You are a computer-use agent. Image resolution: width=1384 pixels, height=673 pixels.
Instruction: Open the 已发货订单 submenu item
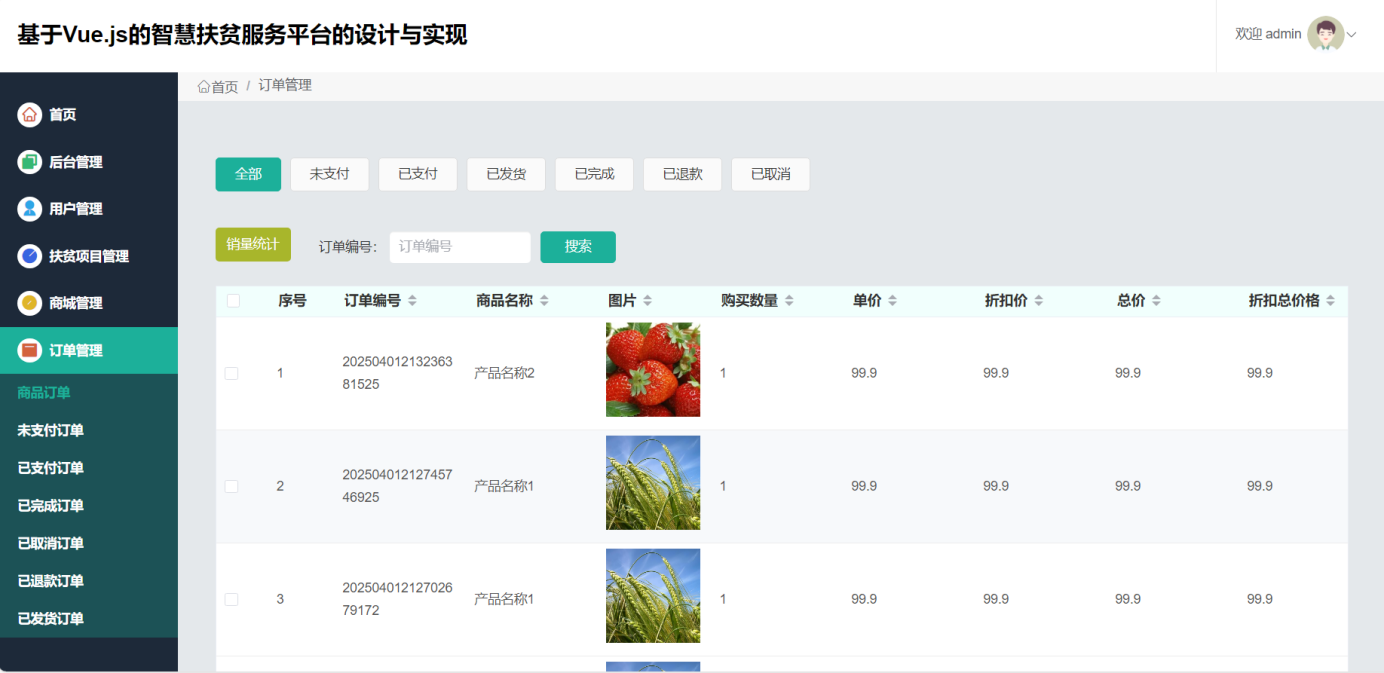pyautogui.click(x=89, y=619)
